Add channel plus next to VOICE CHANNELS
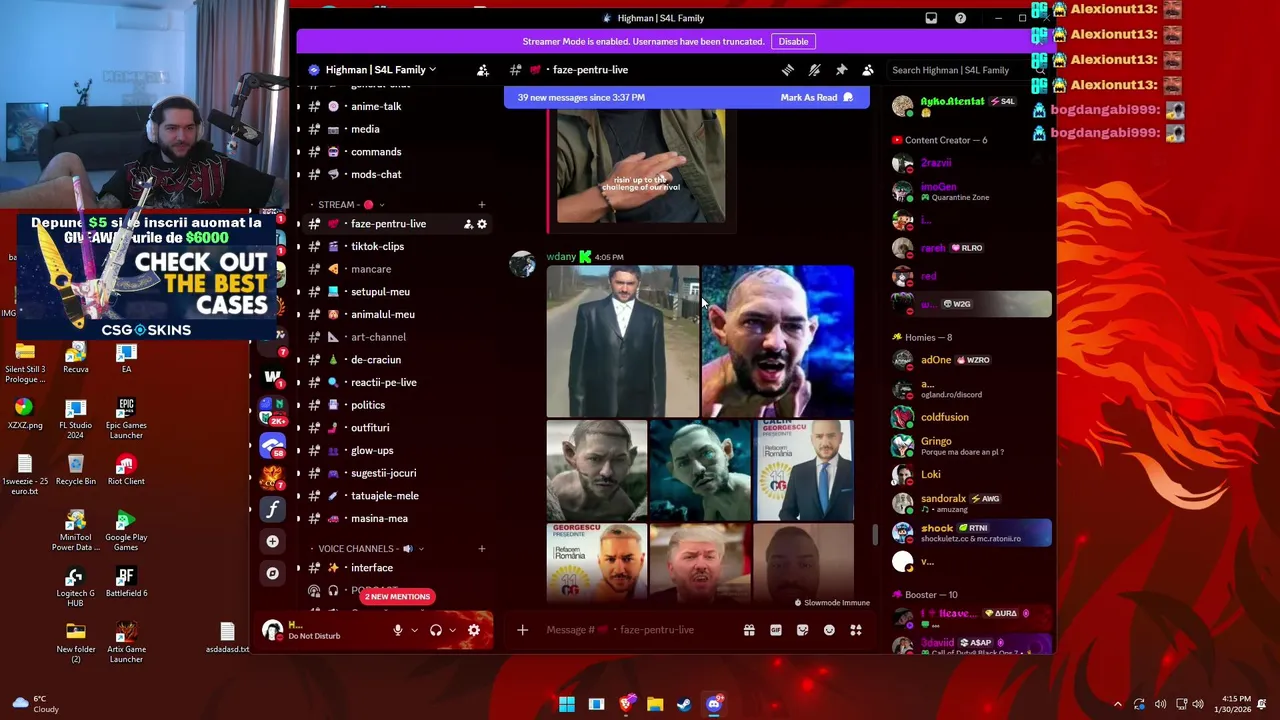1280x720 pixels. (x=481, y=549)
